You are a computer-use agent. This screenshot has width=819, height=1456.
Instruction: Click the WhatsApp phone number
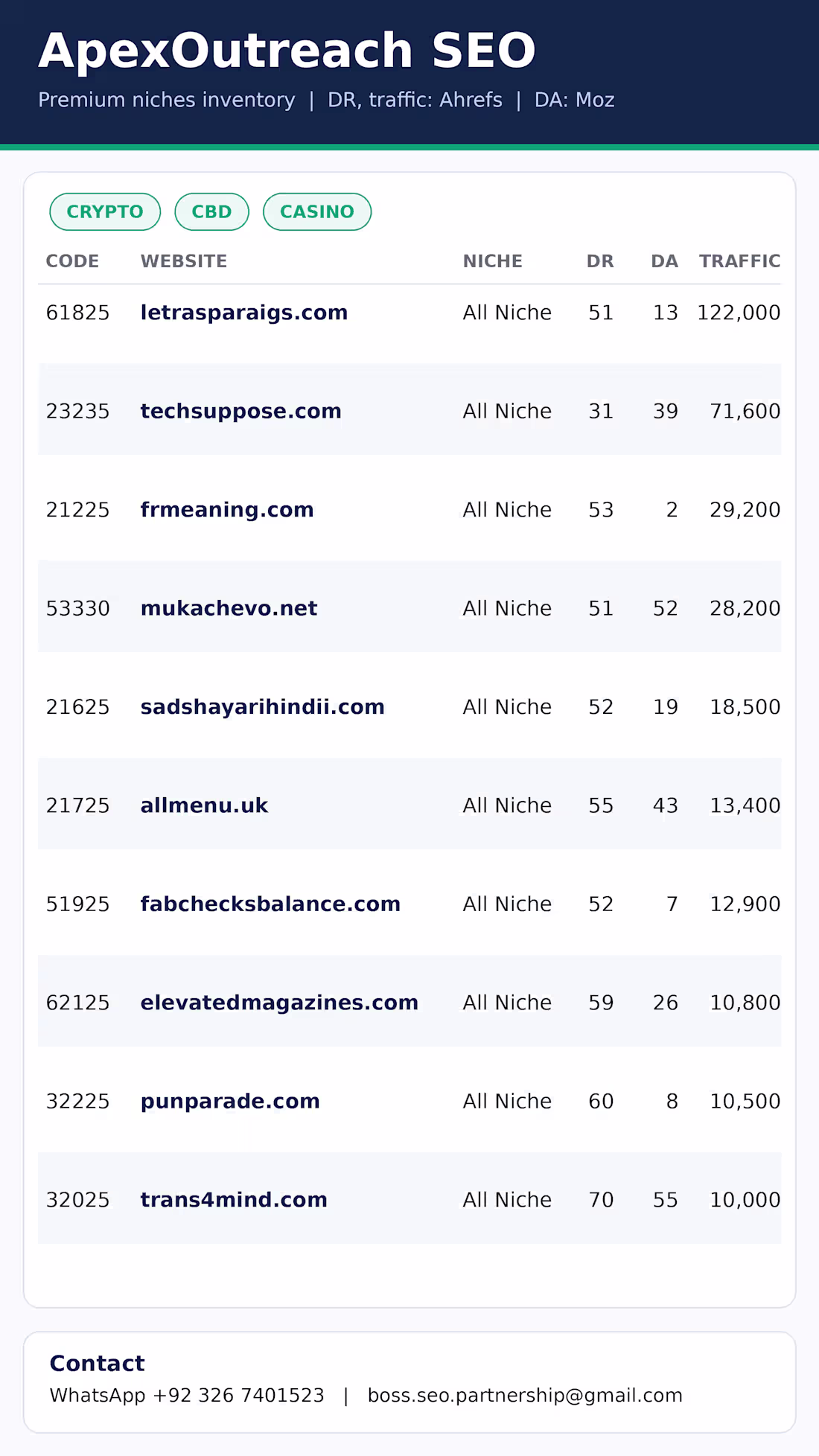tap(238, 1396)
